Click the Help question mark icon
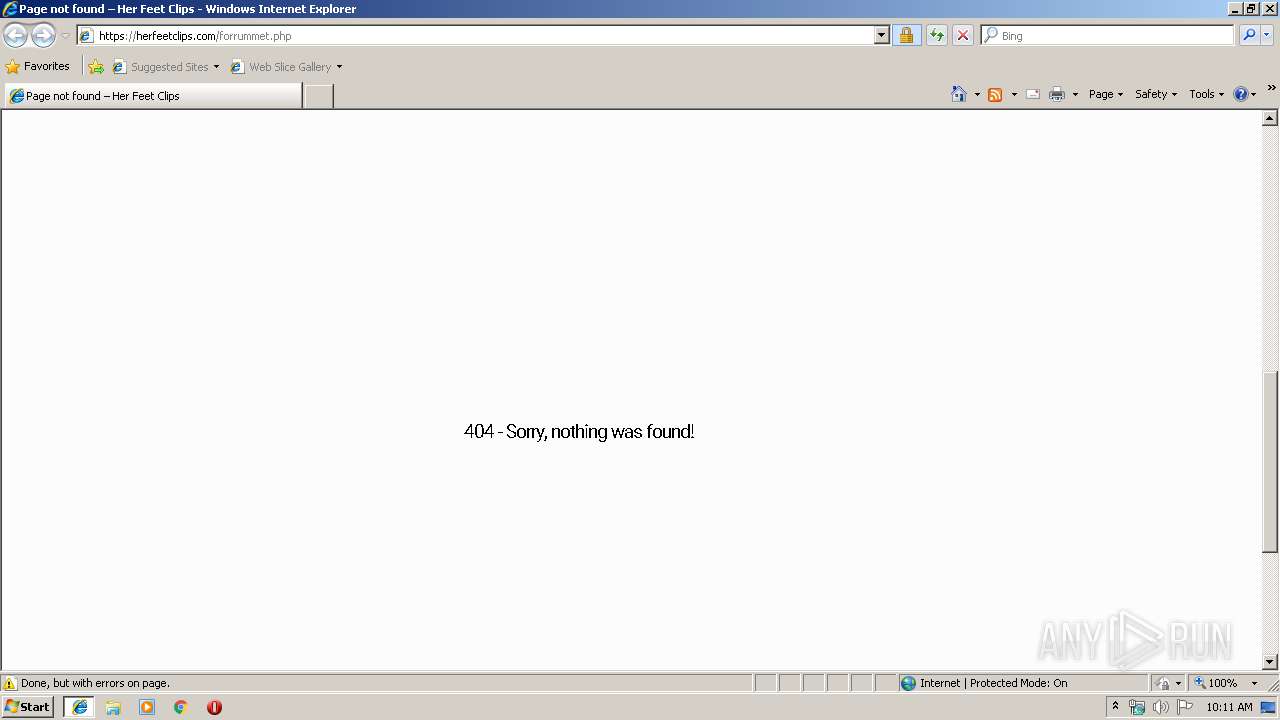This screenshot has height=720, width=1280. (x=1241, y=94)
